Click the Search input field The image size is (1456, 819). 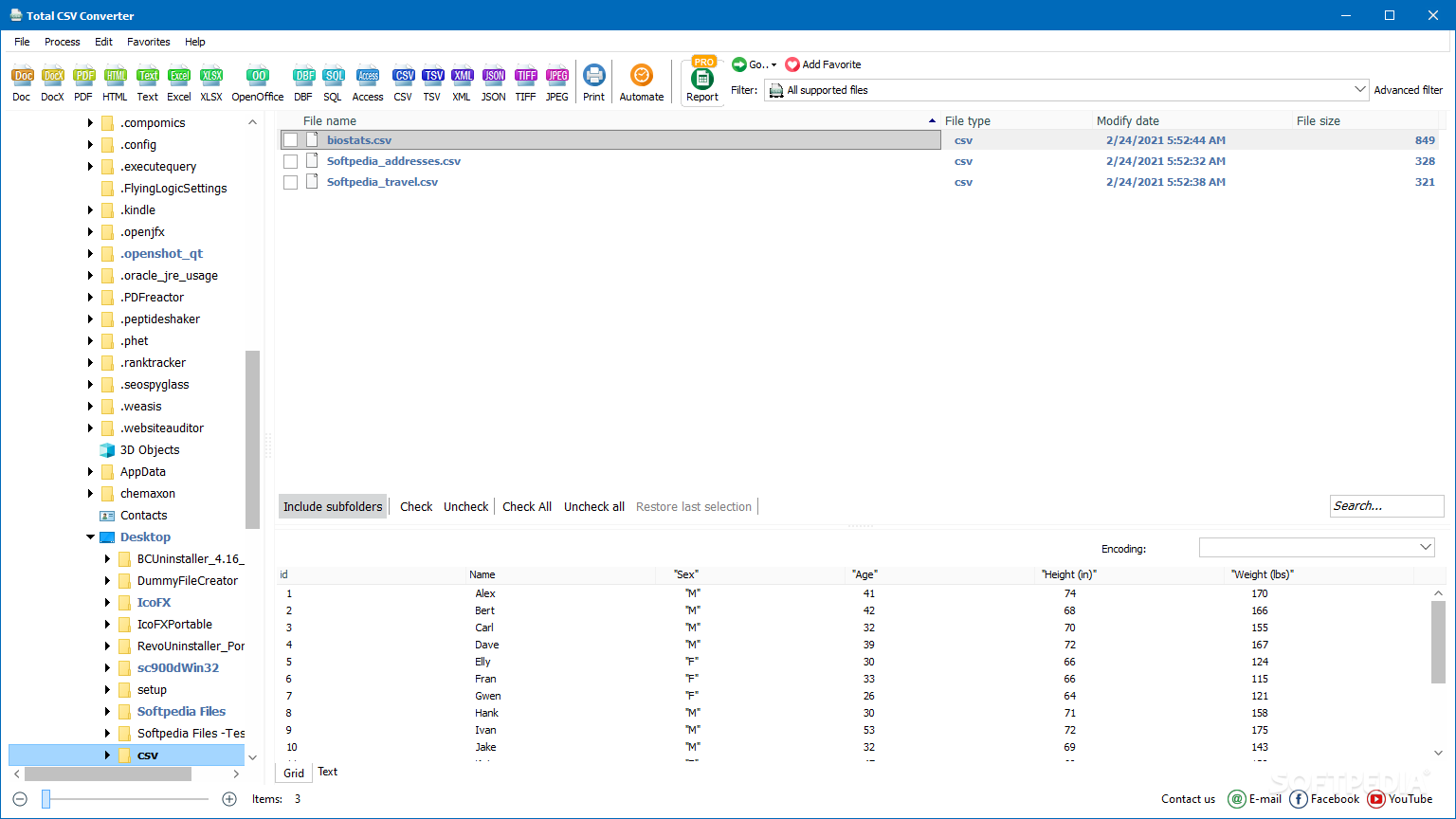[1387, 506]
